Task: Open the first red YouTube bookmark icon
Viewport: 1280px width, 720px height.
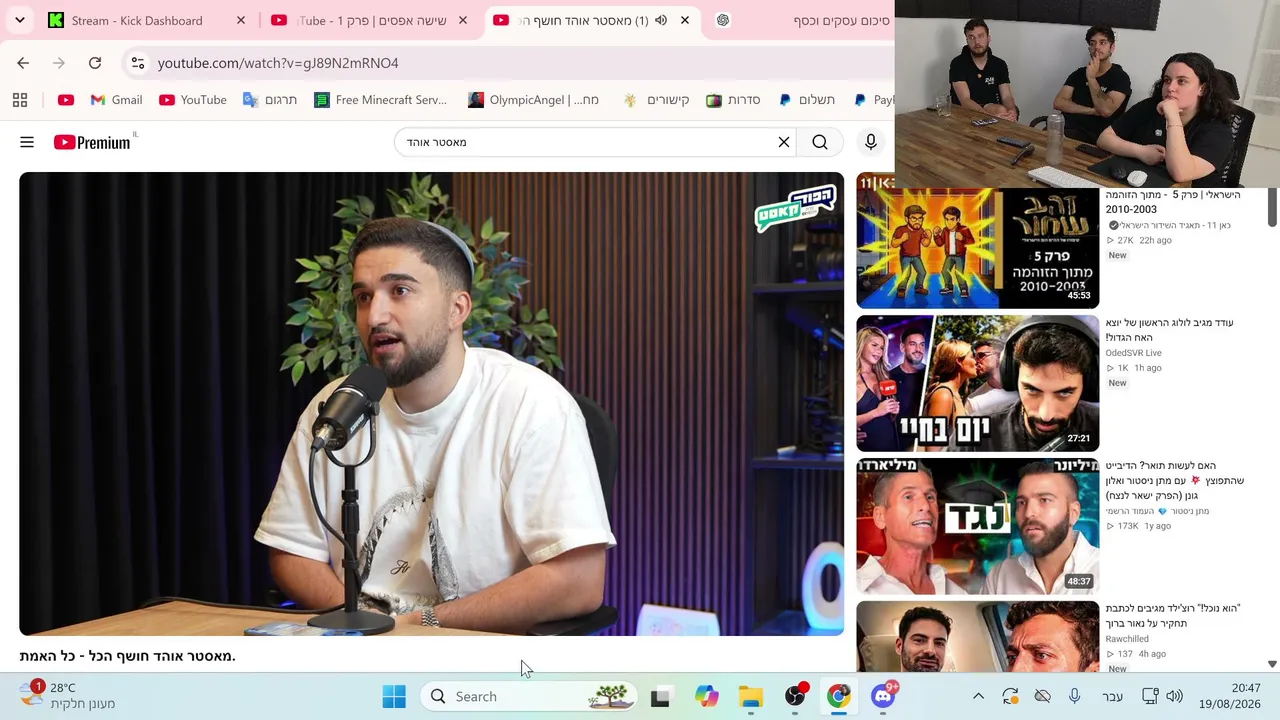Action: (x=66, y=100)
